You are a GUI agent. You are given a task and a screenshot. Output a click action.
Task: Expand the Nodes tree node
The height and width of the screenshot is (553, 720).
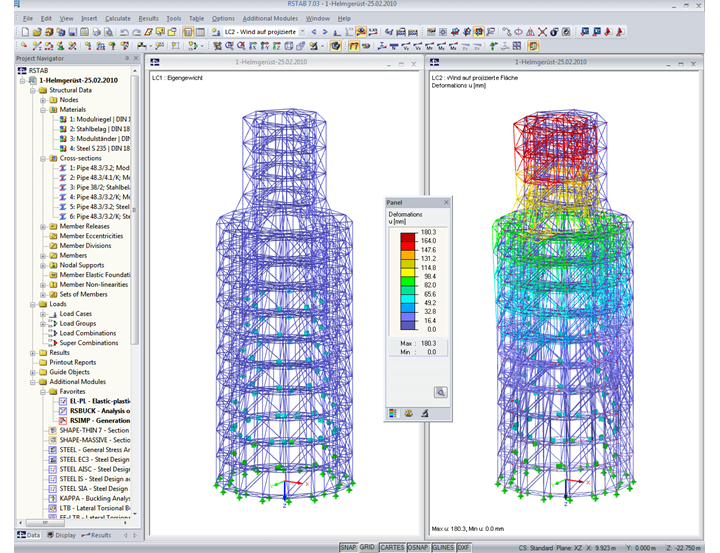[x=43, y=100]
